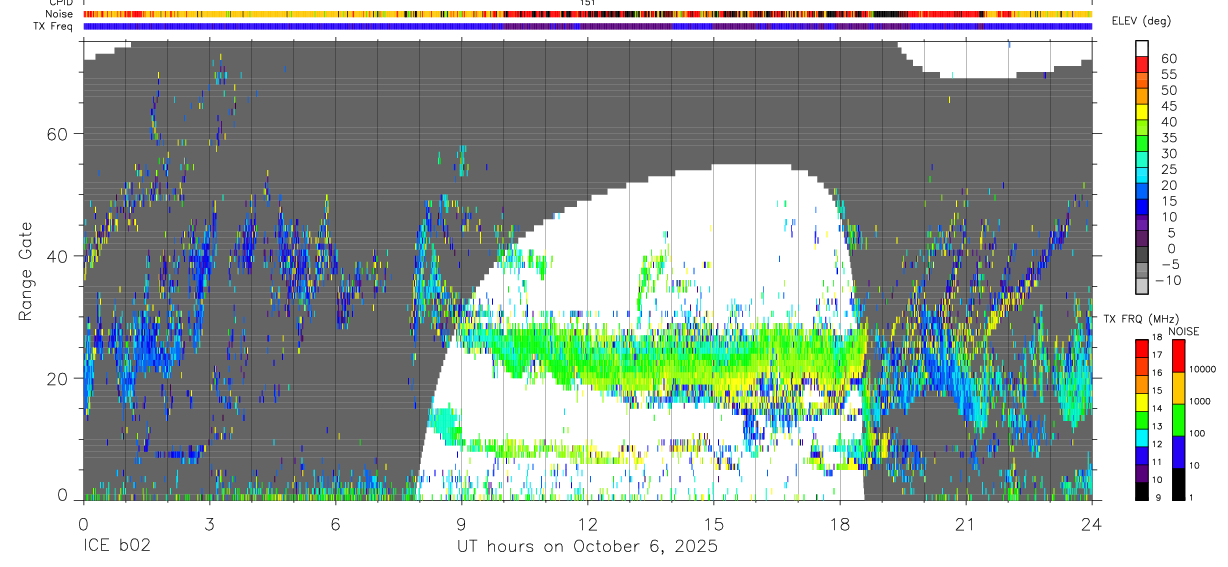The width and height of the screenshot is (1228, 567).
Task: Click the x-axis tick label '24'
Action: [1092, 524]
